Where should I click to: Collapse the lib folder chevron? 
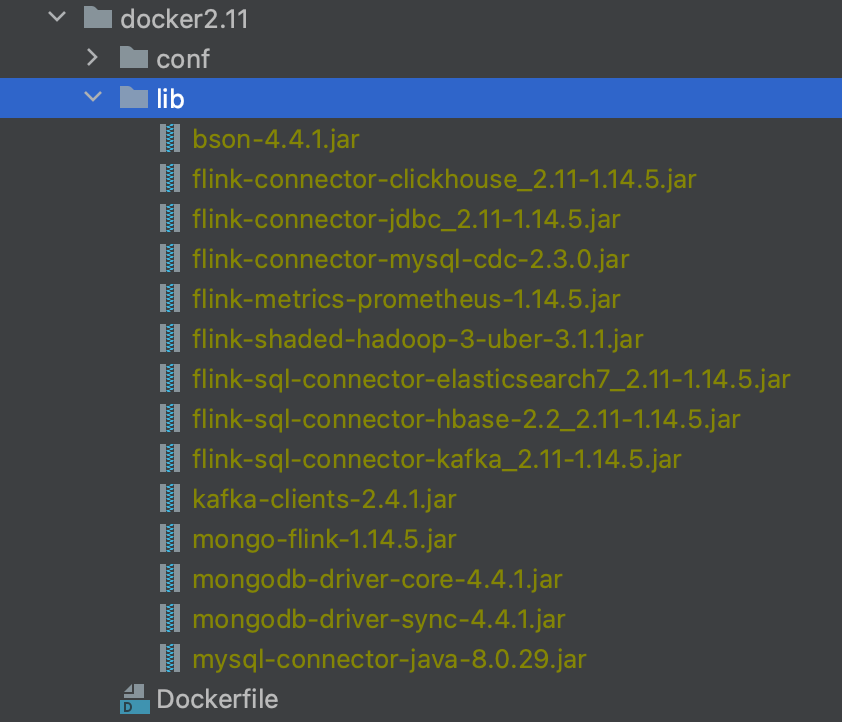click(93, 97)
